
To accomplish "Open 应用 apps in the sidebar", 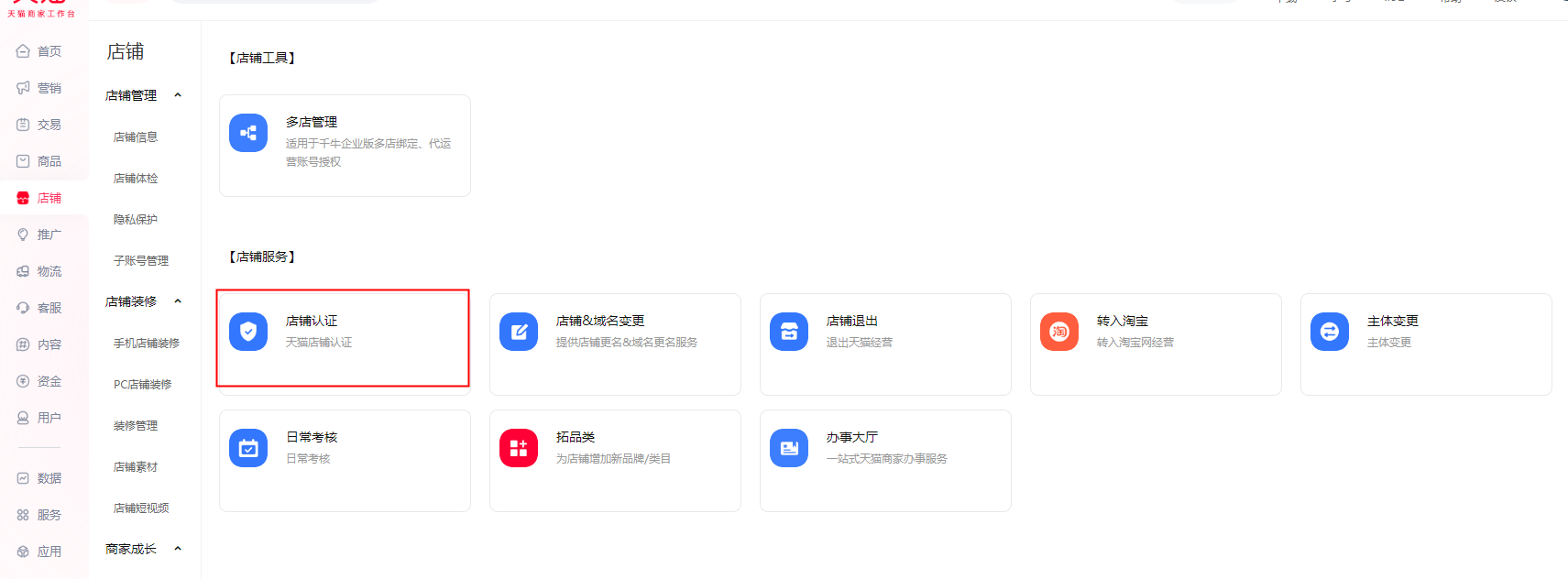I will coord(39,552).
